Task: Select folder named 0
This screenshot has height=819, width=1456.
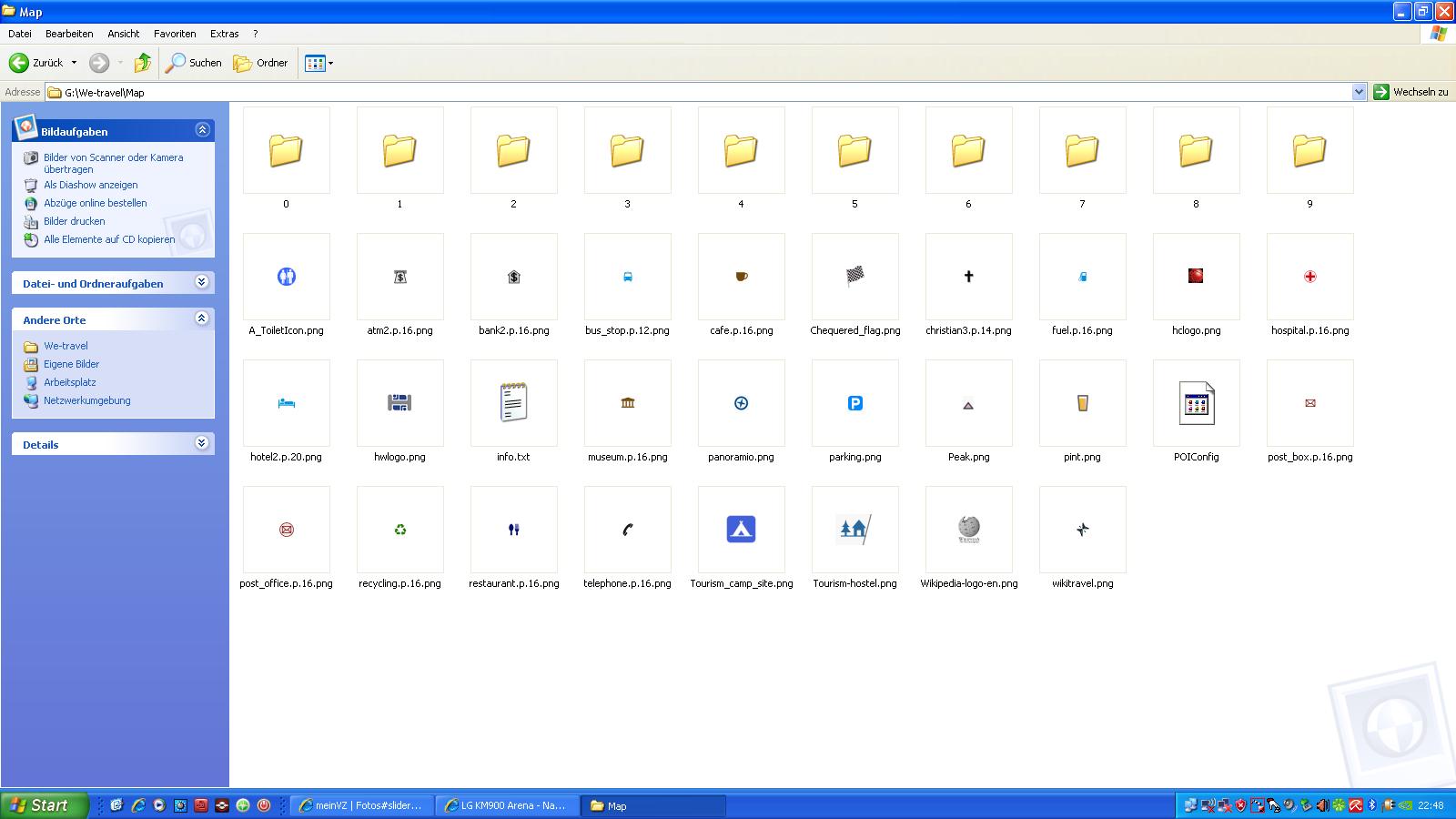Action: [287, 150]
